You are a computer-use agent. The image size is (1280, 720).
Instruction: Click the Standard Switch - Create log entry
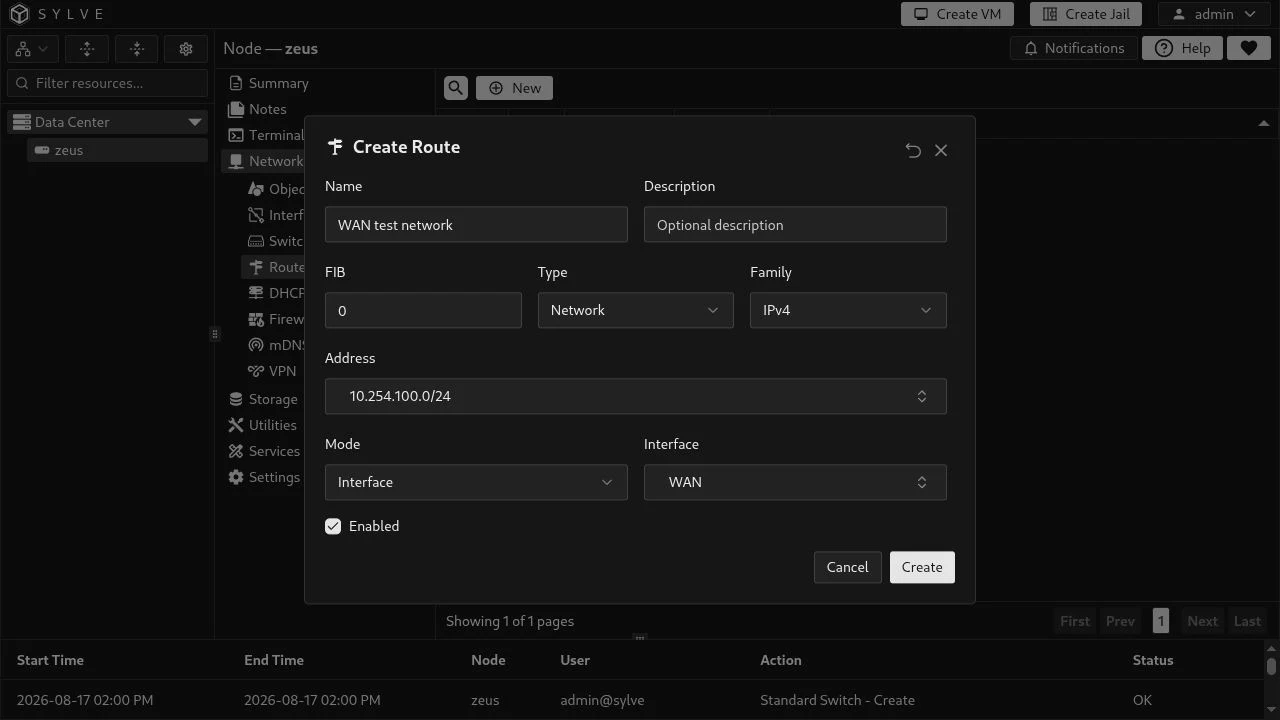click(837, 700)
